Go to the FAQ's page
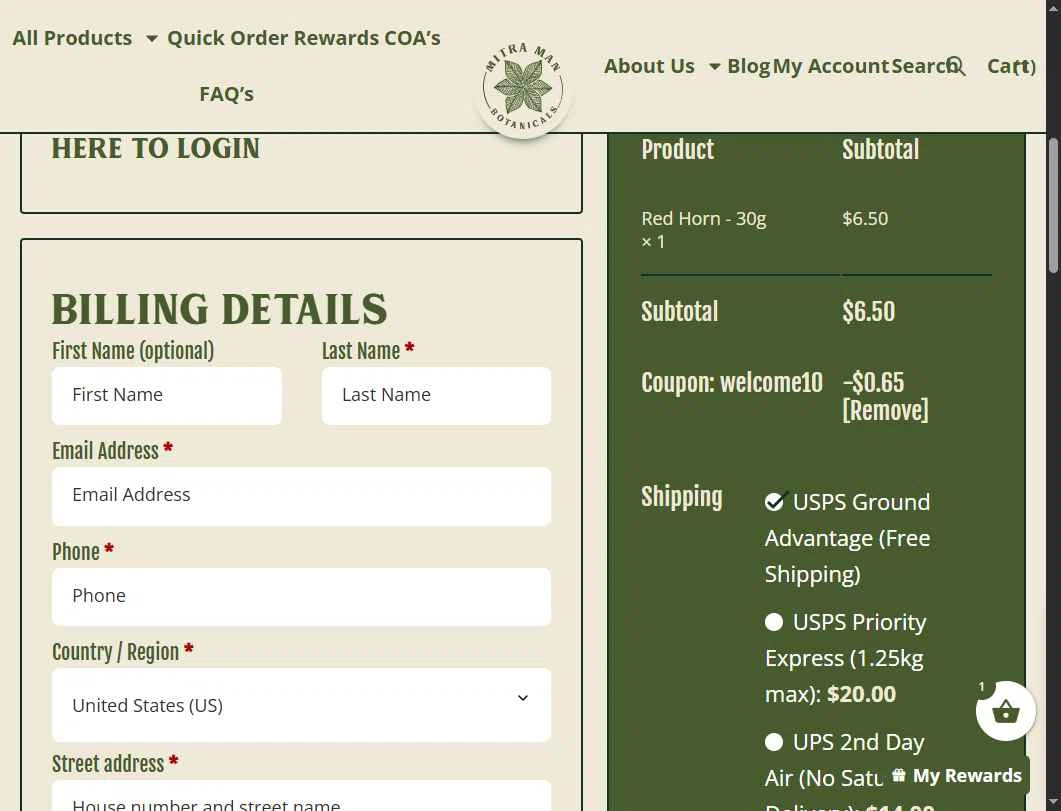1061x811 pixels. tap(227, 94)
